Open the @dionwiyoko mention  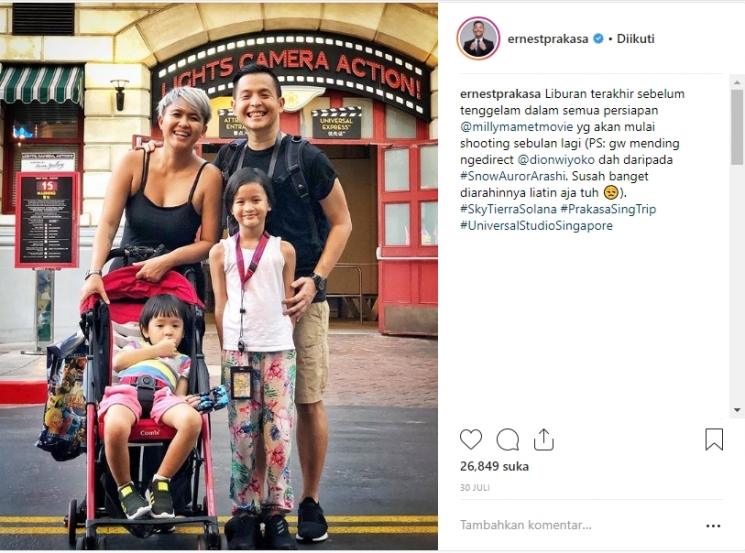click(x=556, y=160)
